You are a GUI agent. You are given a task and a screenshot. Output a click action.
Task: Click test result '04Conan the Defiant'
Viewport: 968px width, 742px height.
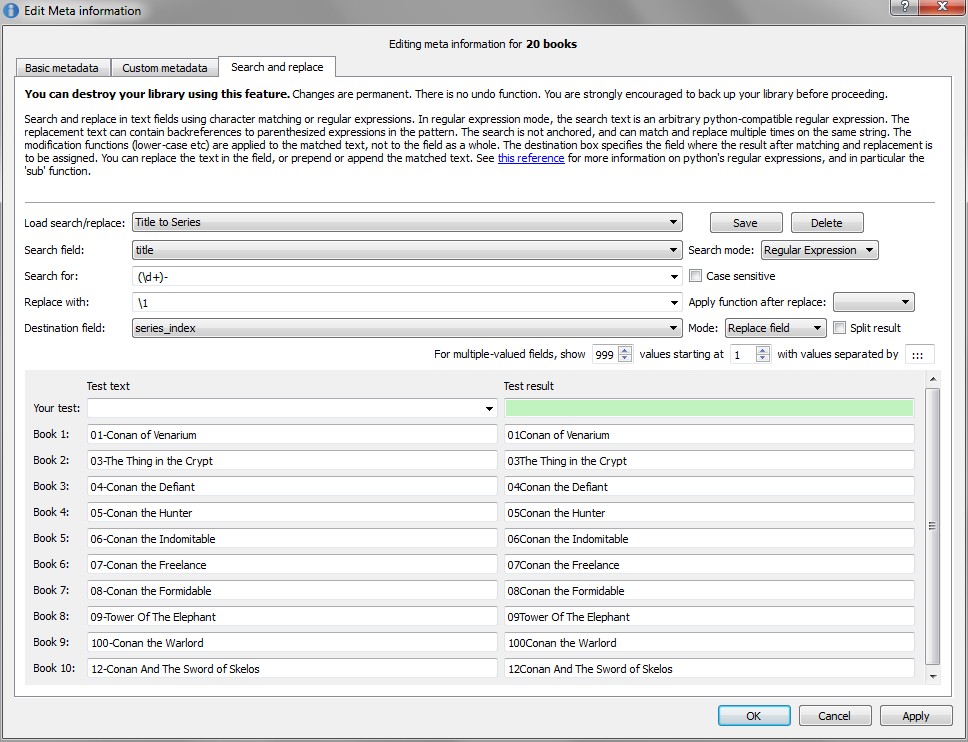709,486
